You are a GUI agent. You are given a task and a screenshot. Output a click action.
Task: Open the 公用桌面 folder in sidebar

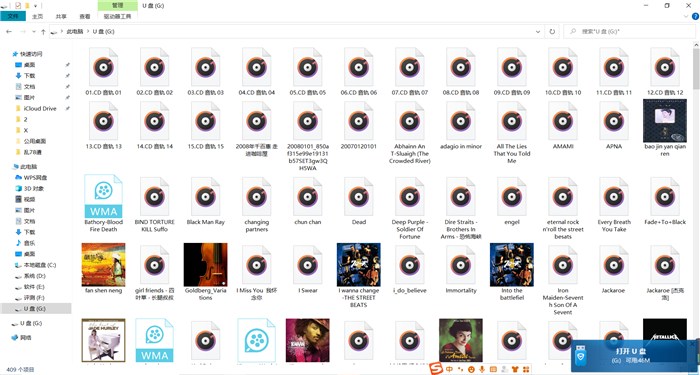coord(34,141)
